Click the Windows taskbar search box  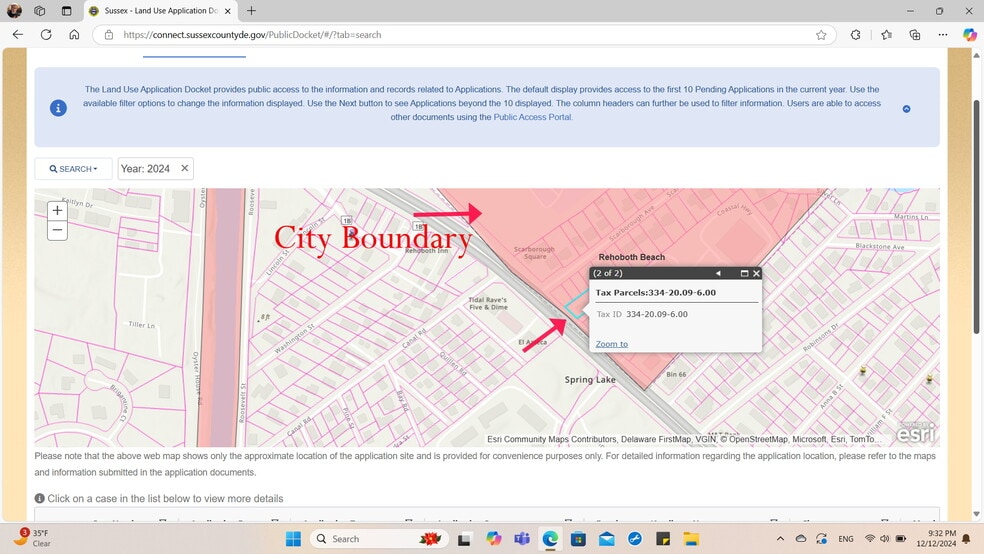(370, 539)
